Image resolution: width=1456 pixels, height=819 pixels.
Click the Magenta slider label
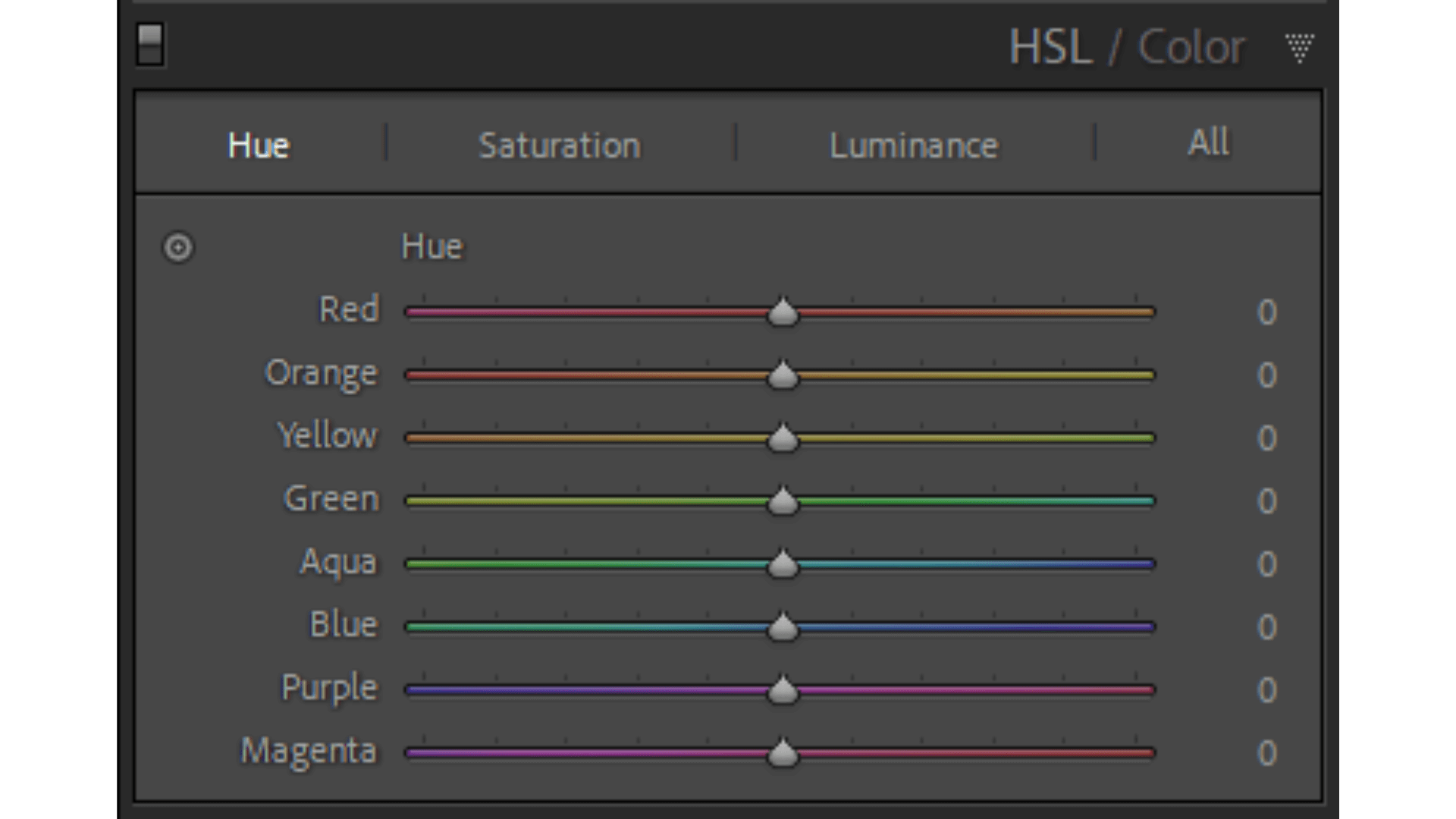309,752
